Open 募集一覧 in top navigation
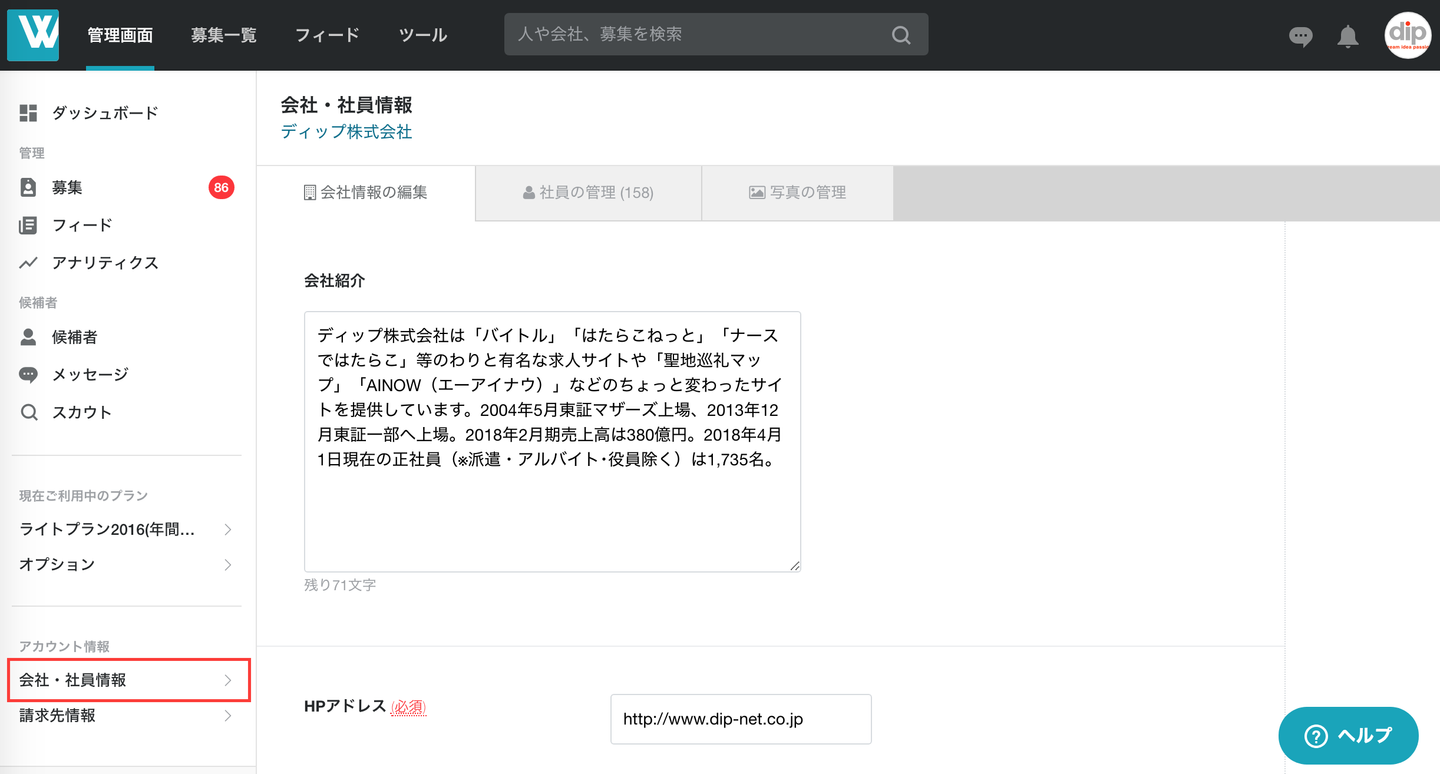This screenshot has height=774, width=1440. point(224,35)
